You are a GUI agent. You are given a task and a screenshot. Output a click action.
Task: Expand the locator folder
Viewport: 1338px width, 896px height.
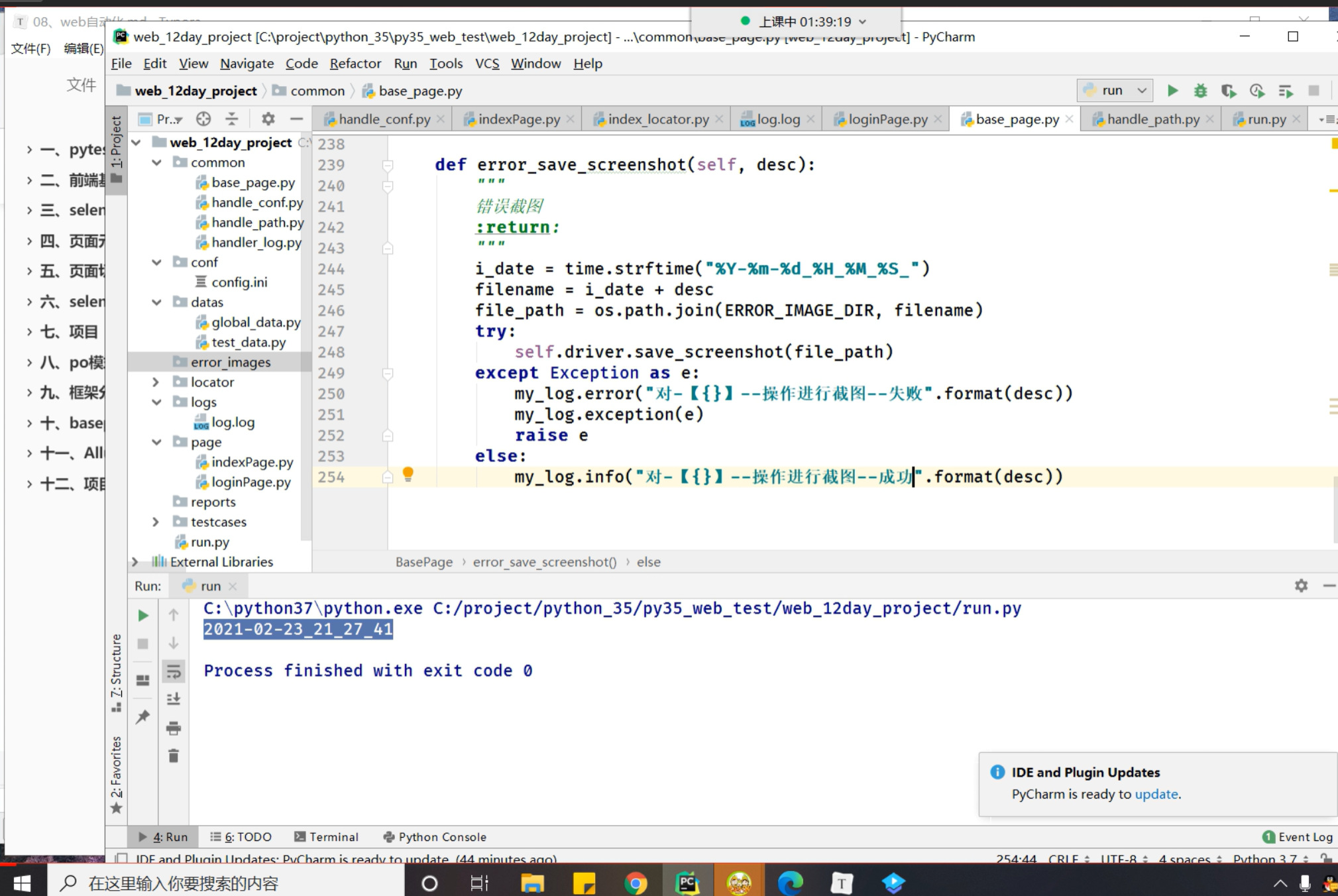(156, 382)
